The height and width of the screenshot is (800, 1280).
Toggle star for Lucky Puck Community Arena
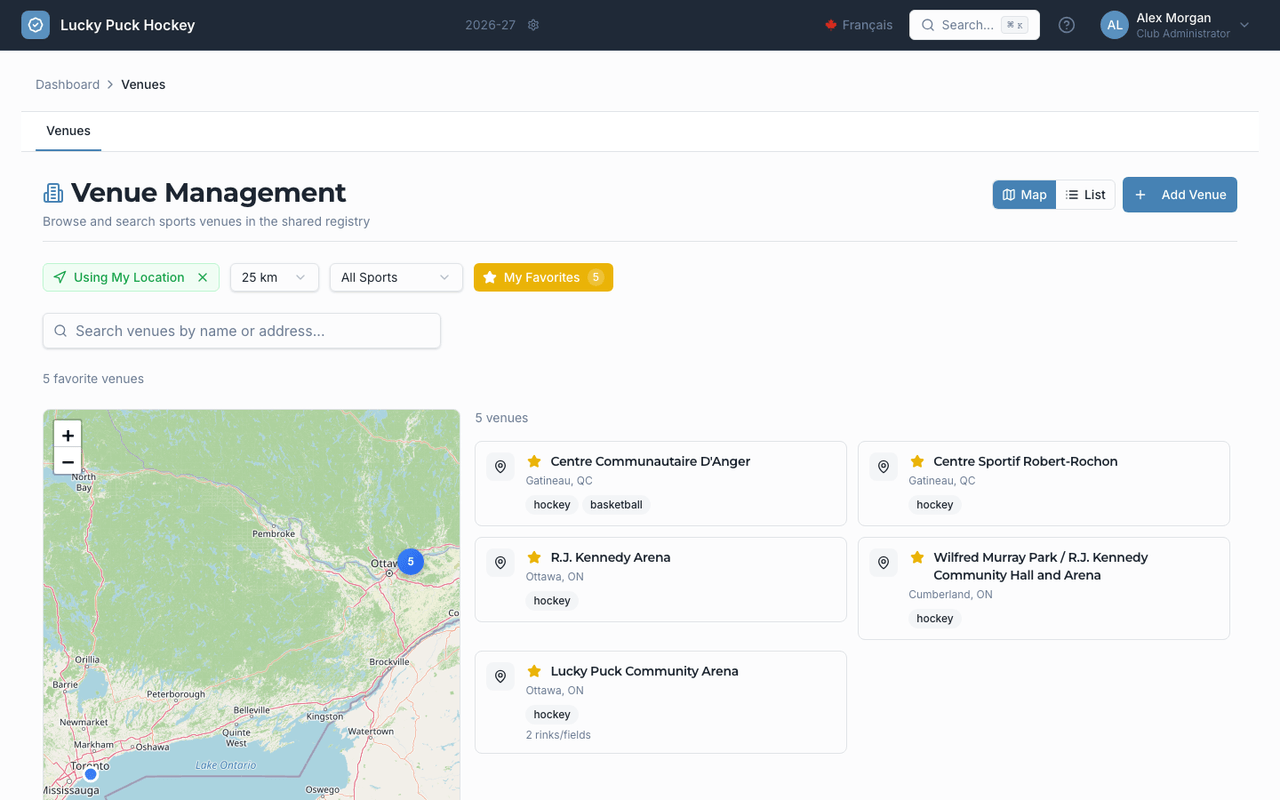point(534,671)
